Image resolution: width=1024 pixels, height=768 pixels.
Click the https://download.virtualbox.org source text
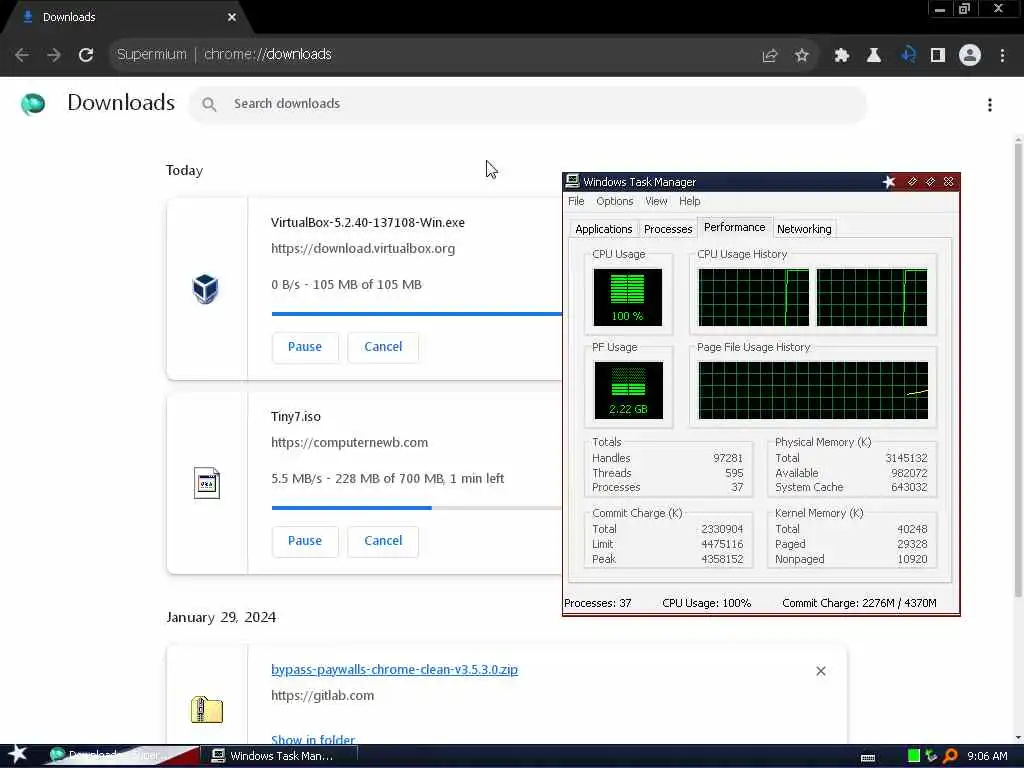pos(363,249)
